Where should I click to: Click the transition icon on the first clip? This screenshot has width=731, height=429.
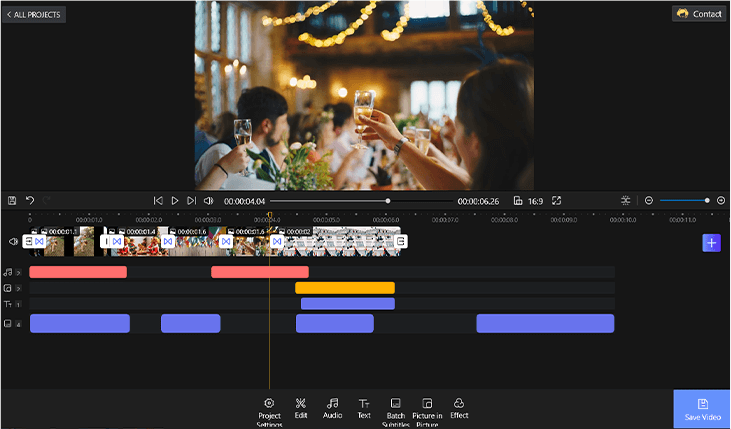tap(39, 241)
